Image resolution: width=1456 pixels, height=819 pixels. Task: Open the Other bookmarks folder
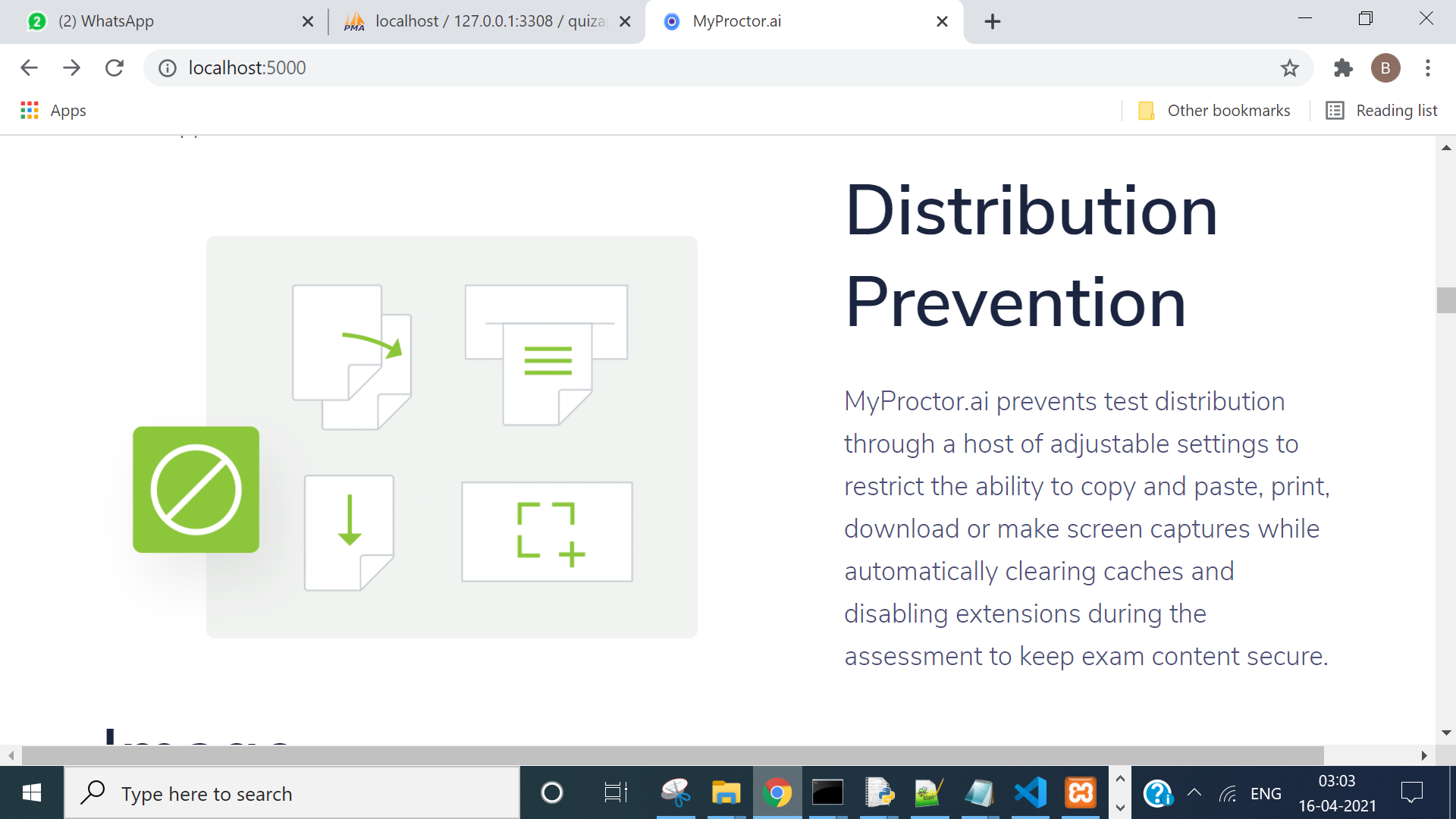(1214, 111)
